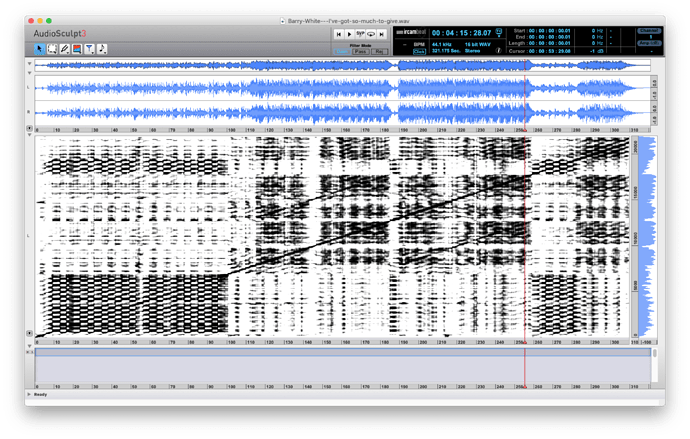
Task: Set filter mode to Gain
Action: coord(342,51)
